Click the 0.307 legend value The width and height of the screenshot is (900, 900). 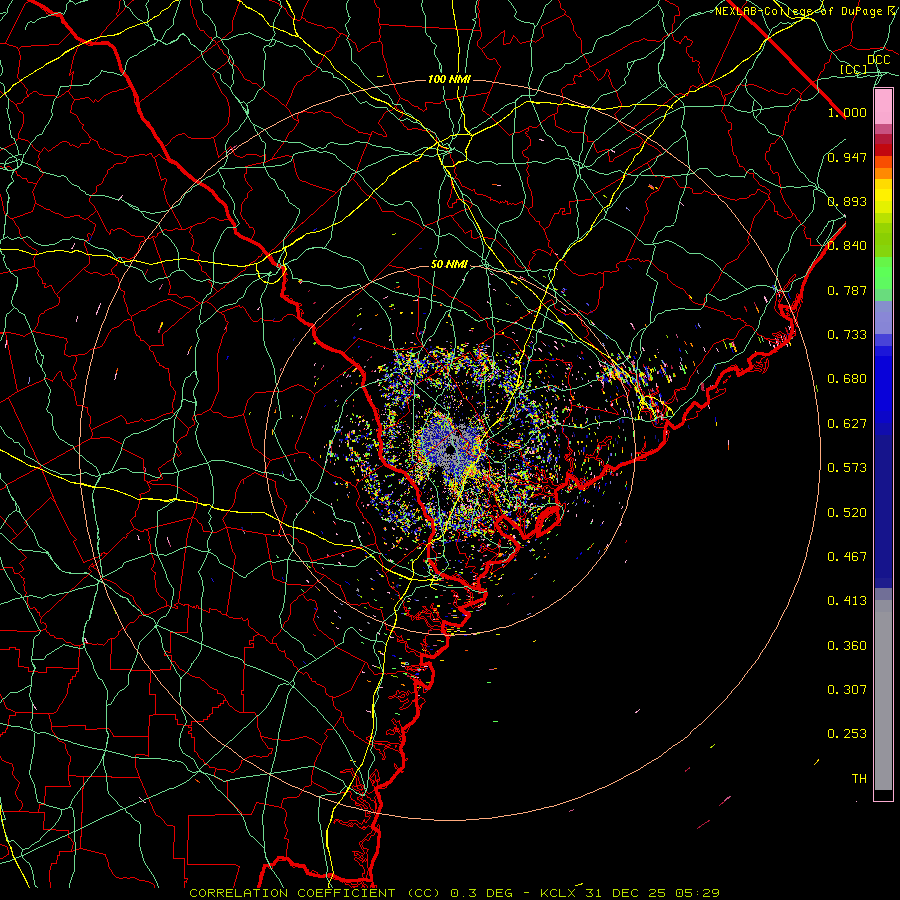[x=847, y=690]
